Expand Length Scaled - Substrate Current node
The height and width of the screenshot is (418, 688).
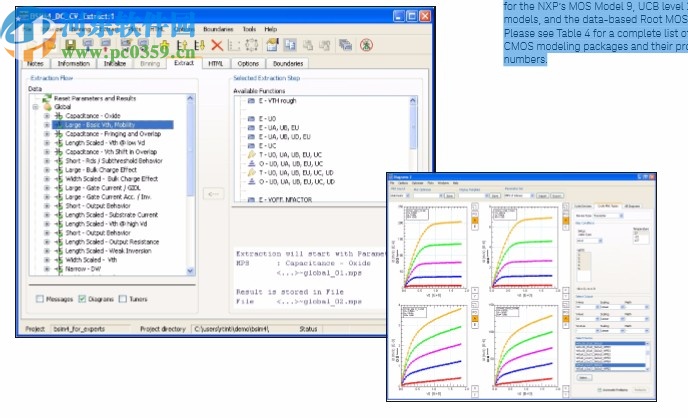tap(47, 215)
